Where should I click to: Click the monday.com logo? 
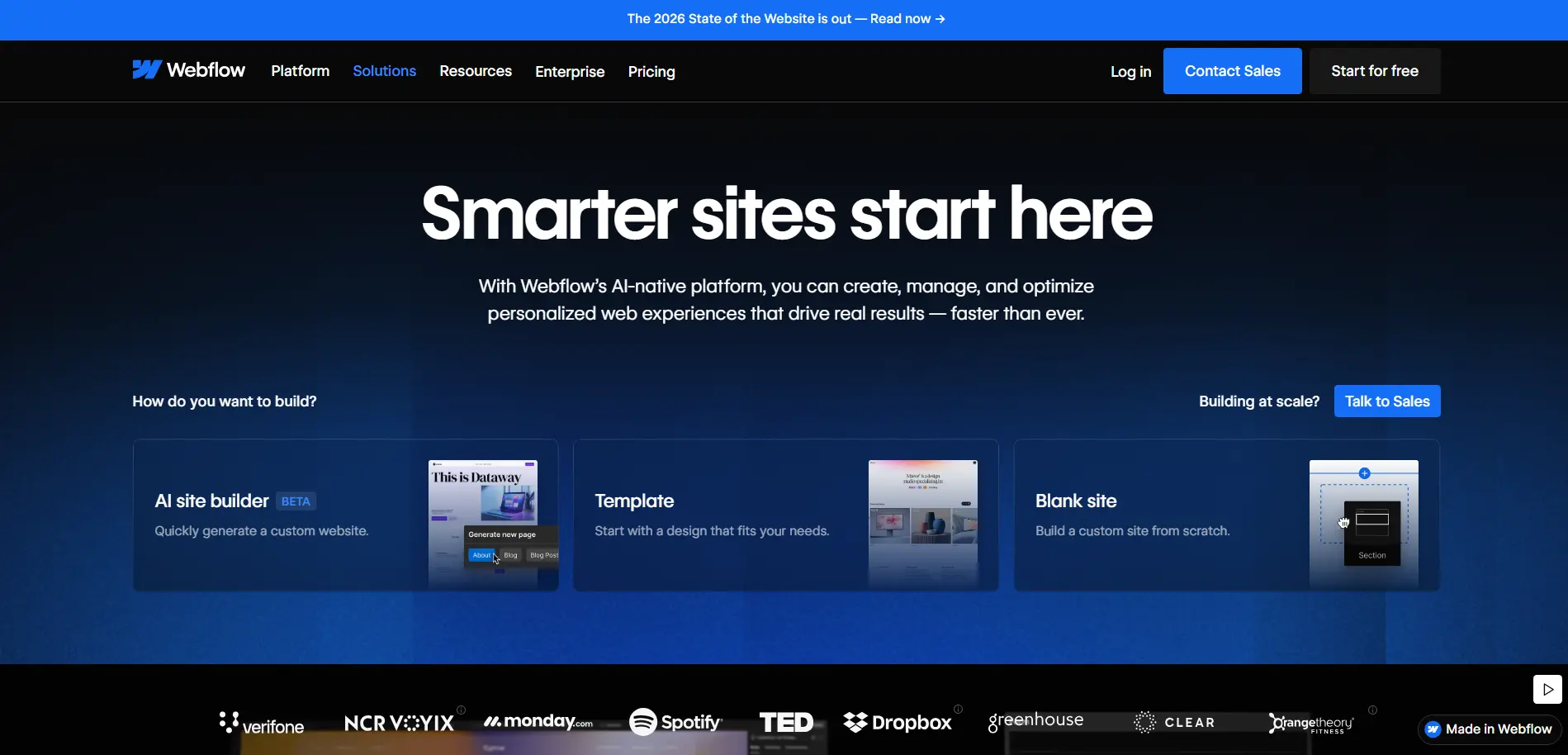[538, 721]
